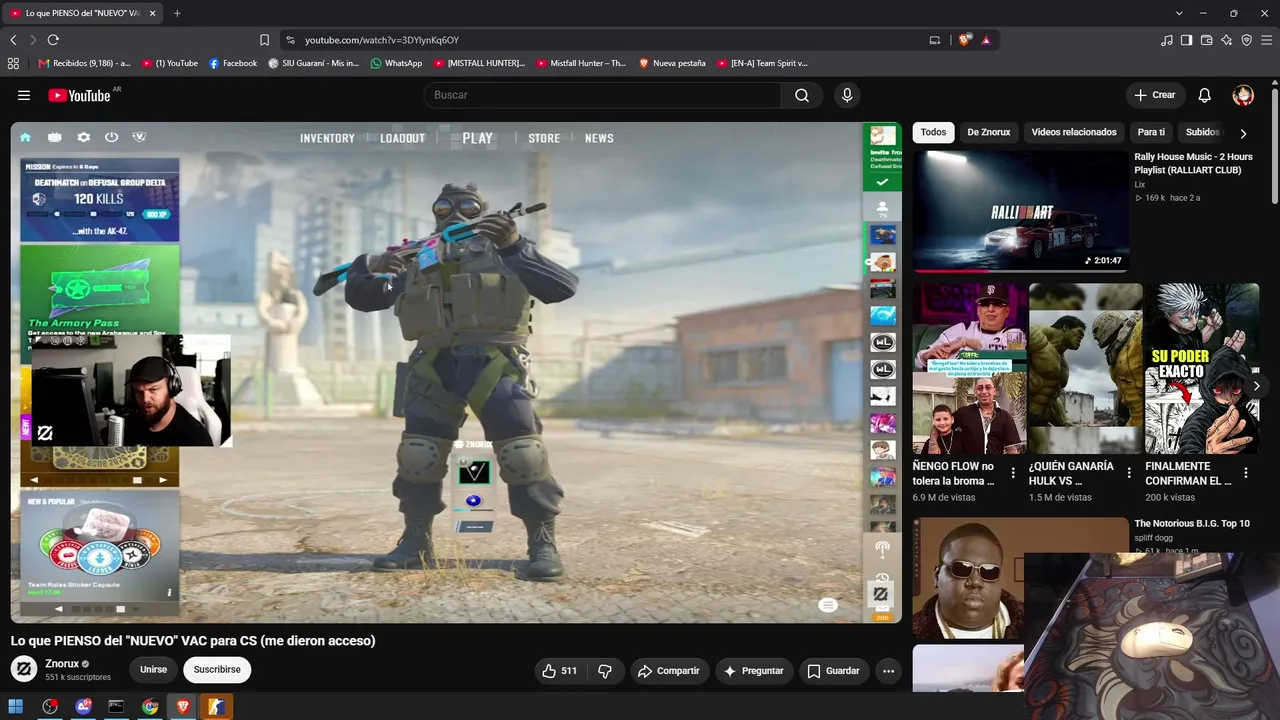This screenshot has height=720, width=1280.
Task: Open options for ÑENGO FLOW video
Action: coord(1013,473)
